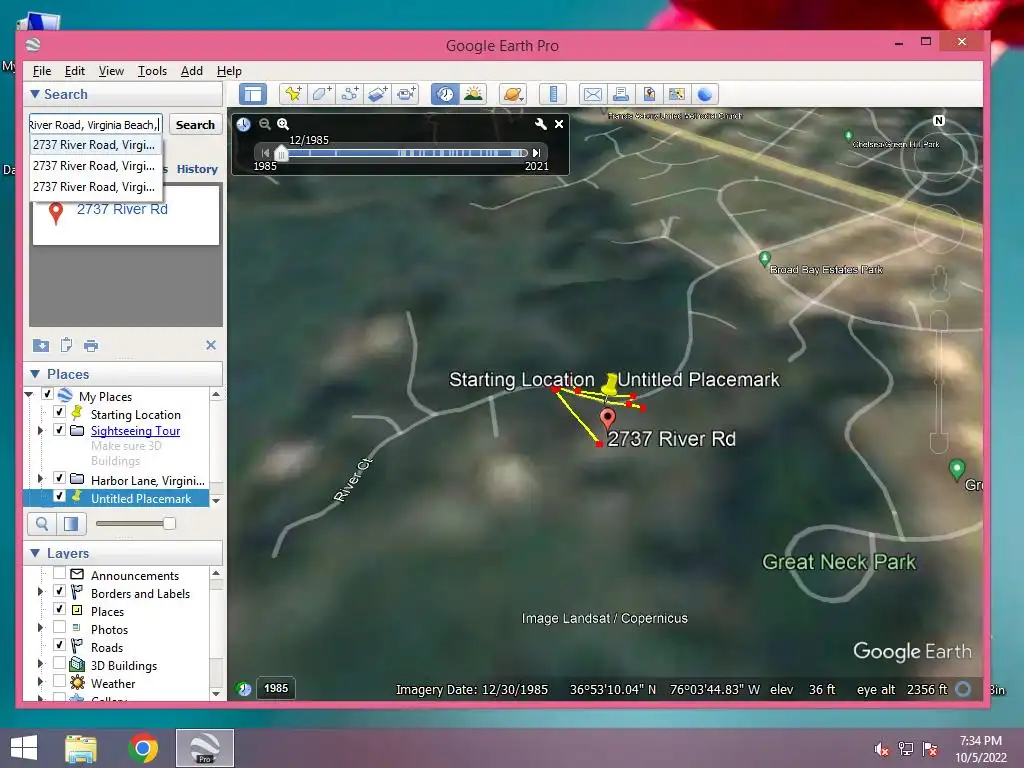Click the panel toggle next to magnifier
The height and width of the screenshot is (768, 1024).
click(x=71, y=523)
